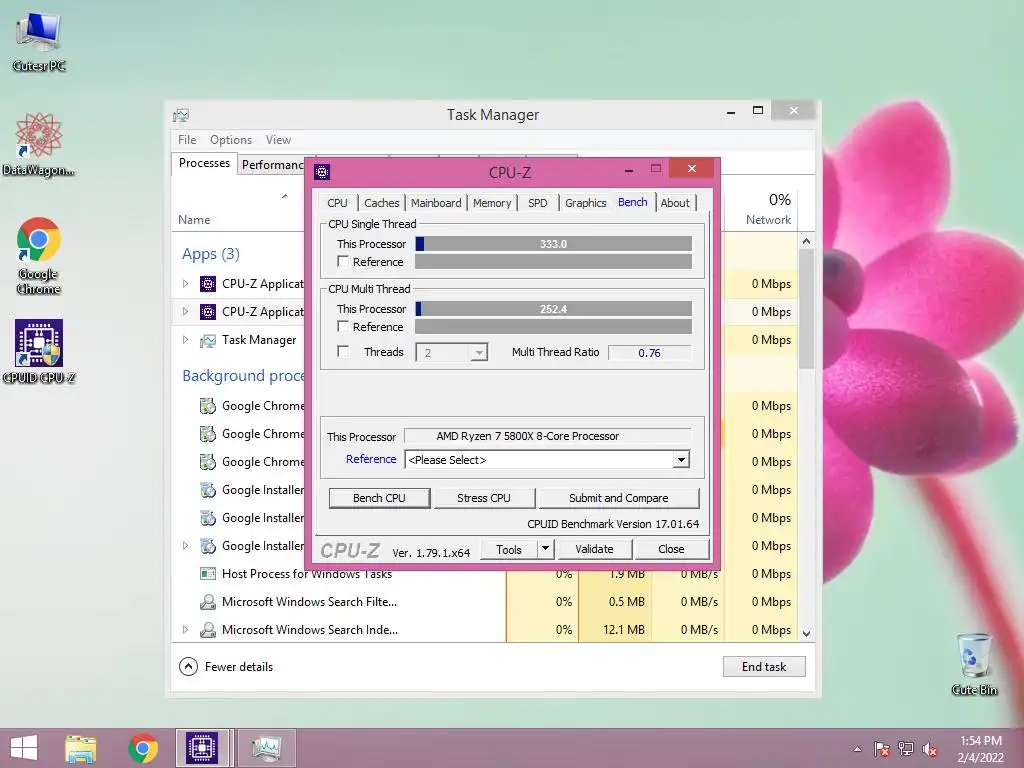
Task: Enable the Threads checkbox
Action: click(x=343, y=351)
